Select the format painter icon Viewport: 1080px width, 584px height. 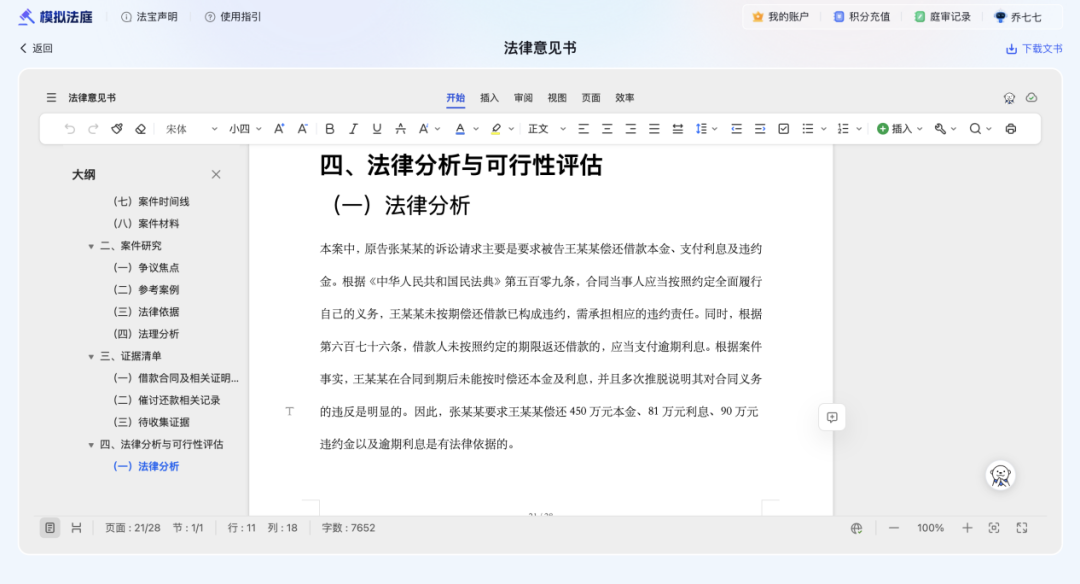[x=118, y=129]
